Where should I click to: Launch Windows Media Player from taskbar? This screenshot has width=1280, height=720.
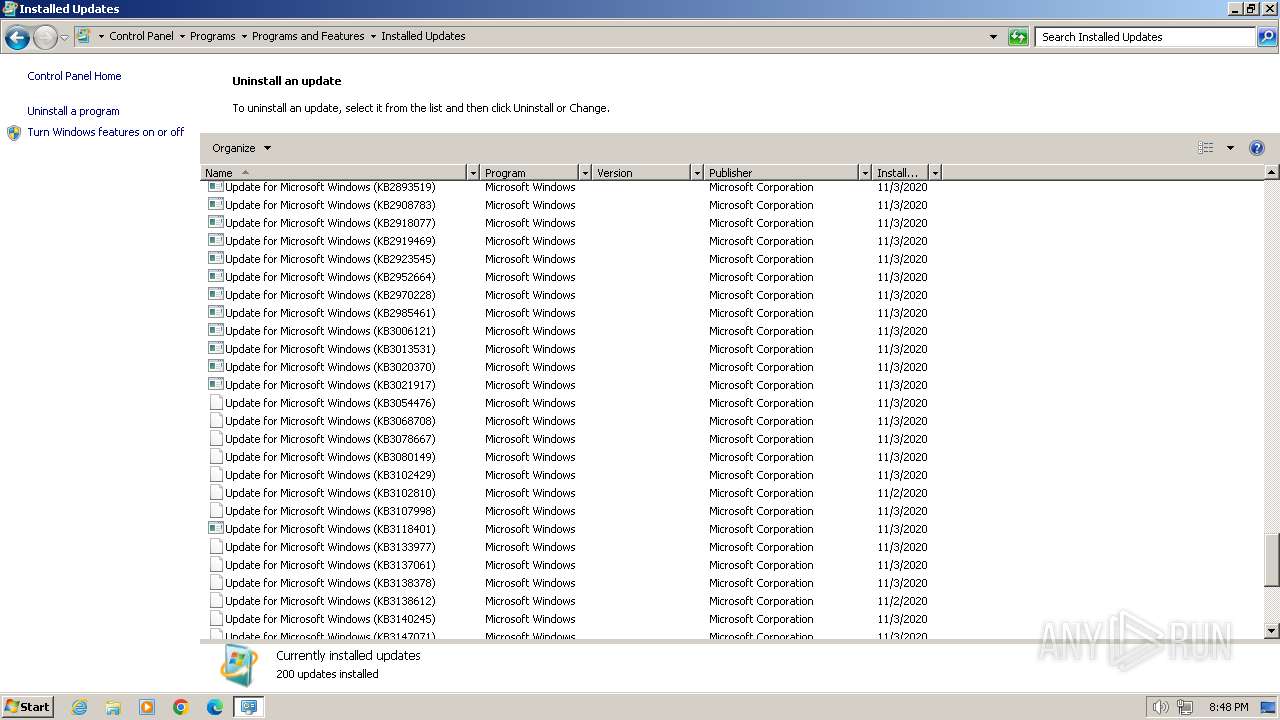(147, 707)
